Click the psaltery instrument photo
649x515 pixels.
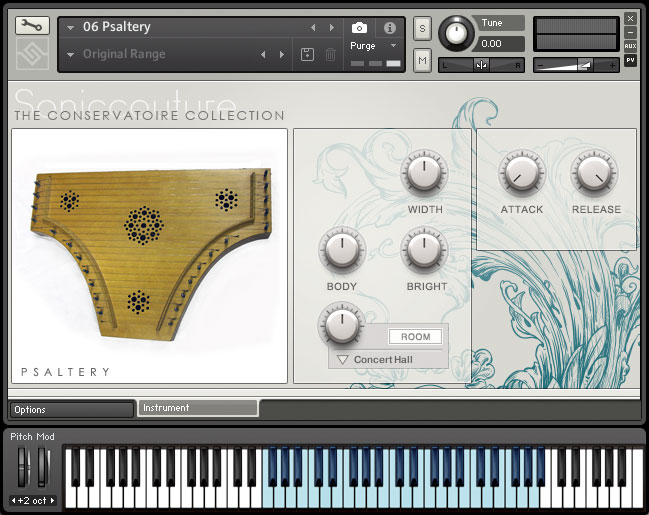(x=151, y=253)
